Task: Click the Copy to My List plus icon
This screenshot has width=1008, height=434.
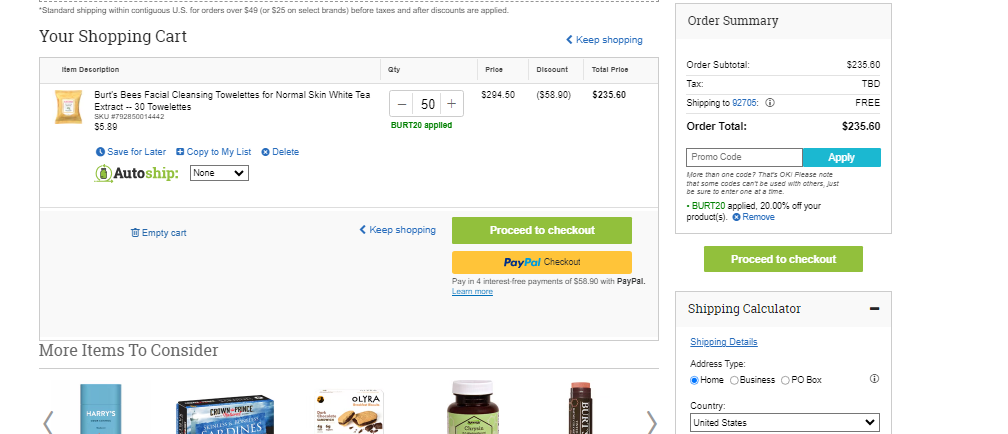Action: [x=180, y=152]
